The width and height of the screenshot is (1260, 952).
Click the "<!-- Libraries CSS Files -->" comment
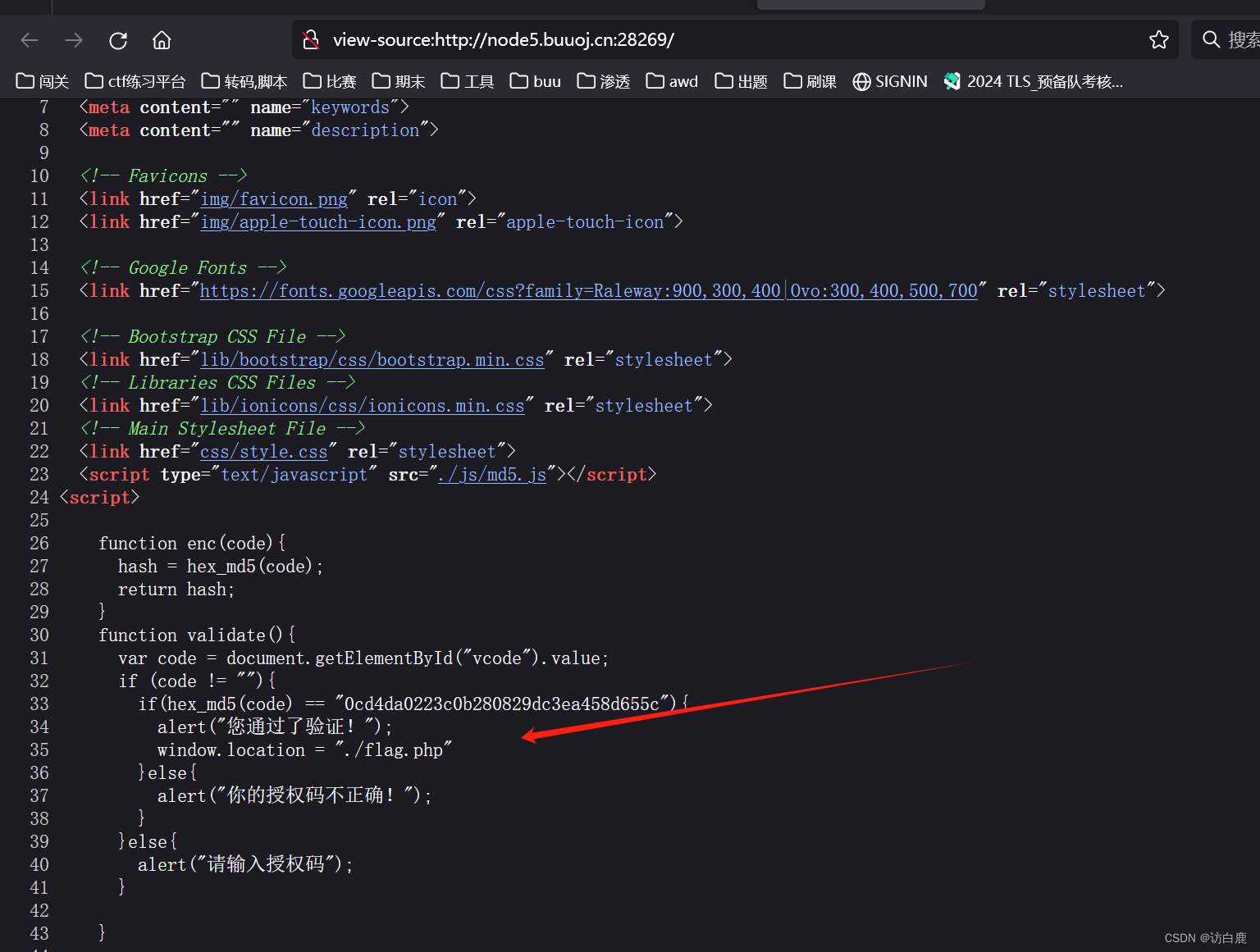coord(217,383)
